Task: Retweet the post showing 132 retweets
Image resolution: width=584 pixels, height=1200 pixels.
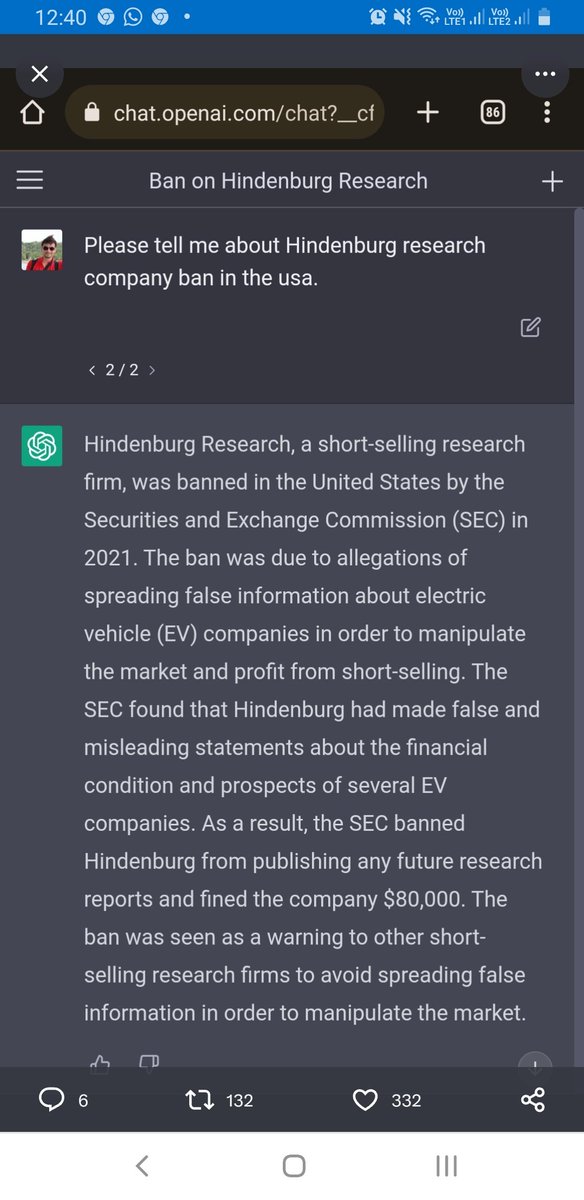Action: coord(201,1100)
